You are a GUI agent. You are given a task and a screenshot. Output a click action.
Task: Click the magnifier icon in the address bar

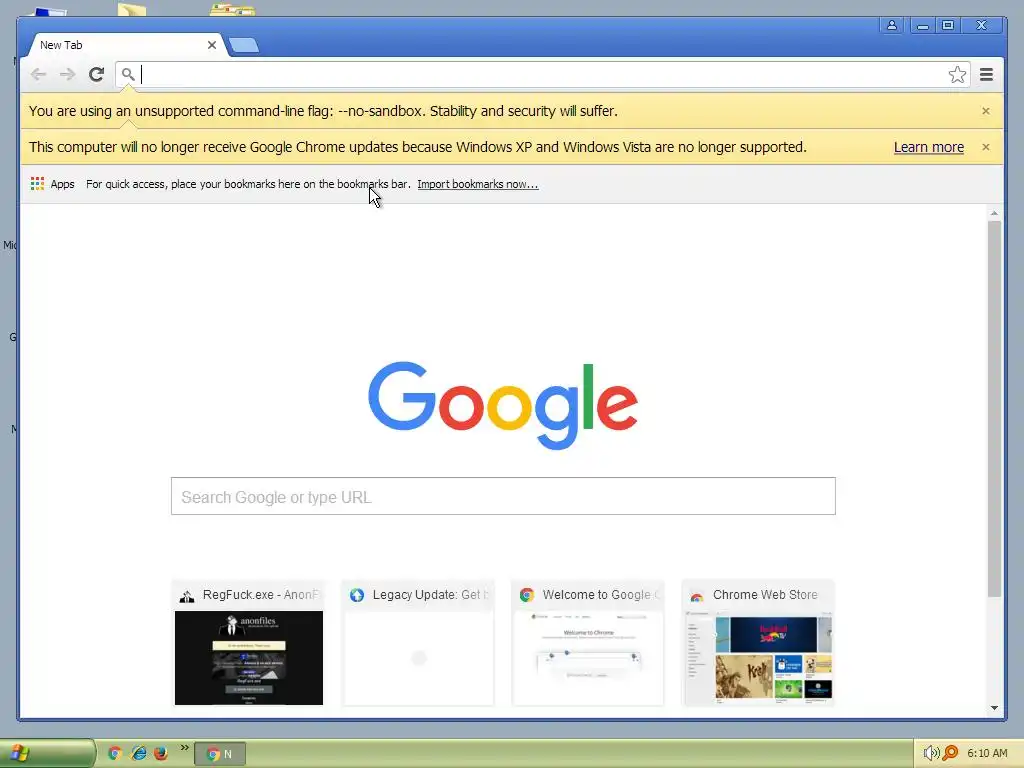coord(128,74)
